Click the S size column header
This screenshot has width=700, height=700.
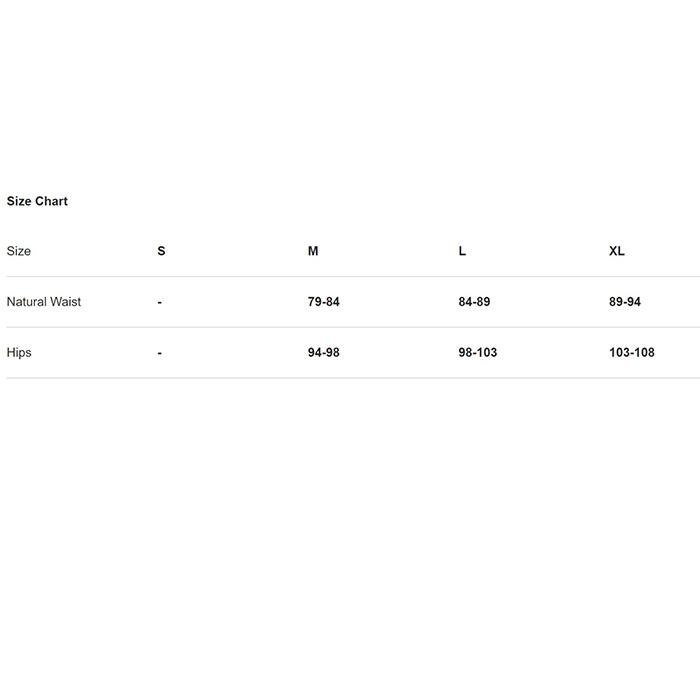(161, 251)
